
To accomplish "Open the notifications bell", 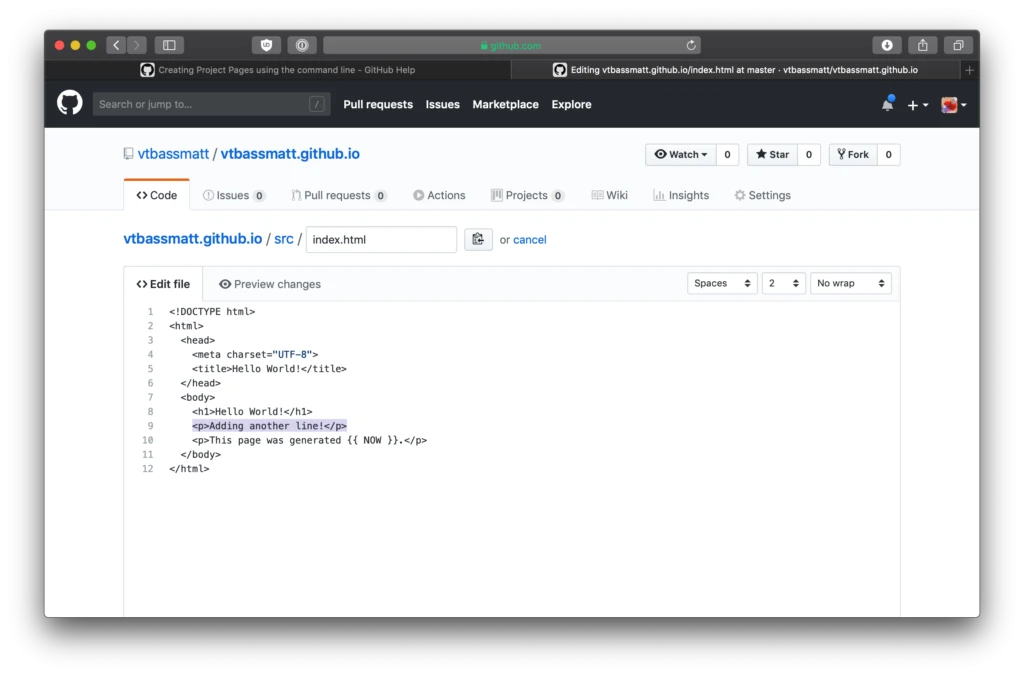I will (887, 104).
